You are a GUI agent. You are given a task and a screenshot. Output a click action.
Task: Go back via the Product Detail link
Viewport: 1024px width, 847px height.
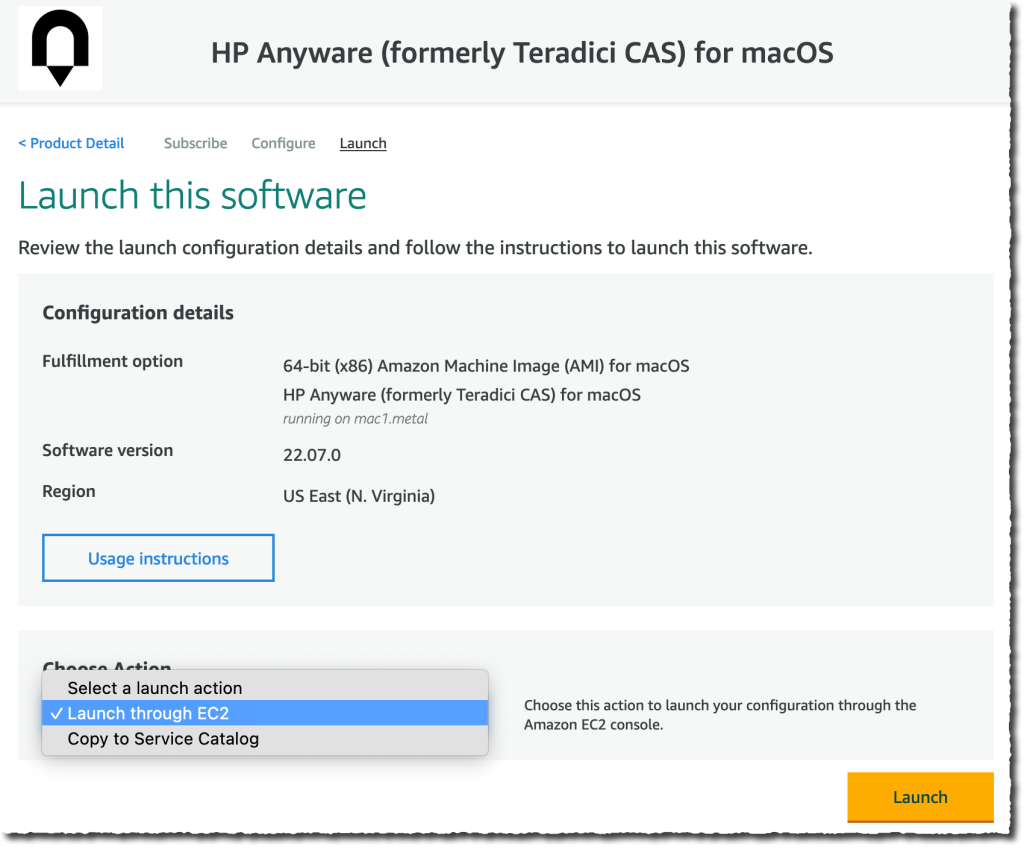[70, 143]
